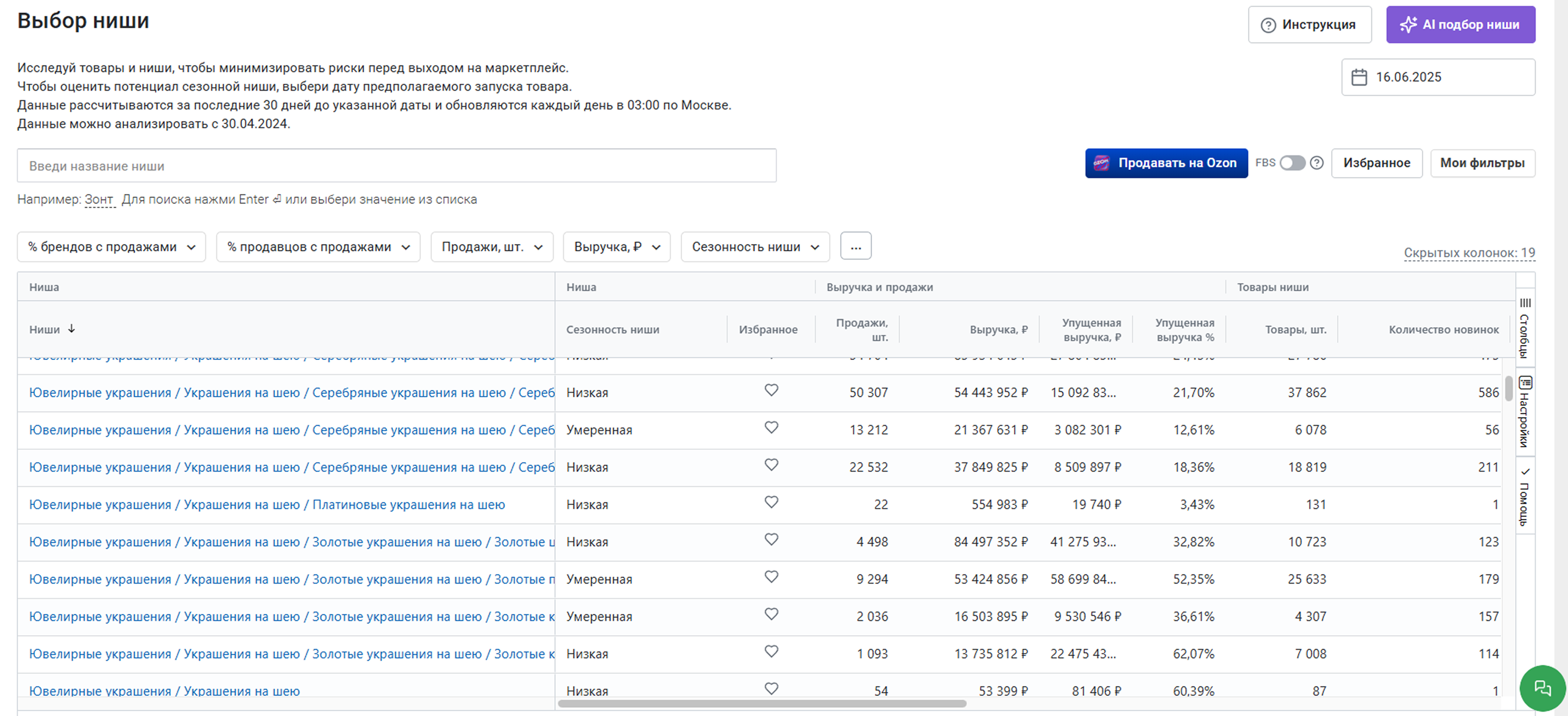The image size is (1568, 716).
Task: Open niche link in row with 21 367 631 ₽
Action: point(292,430)
